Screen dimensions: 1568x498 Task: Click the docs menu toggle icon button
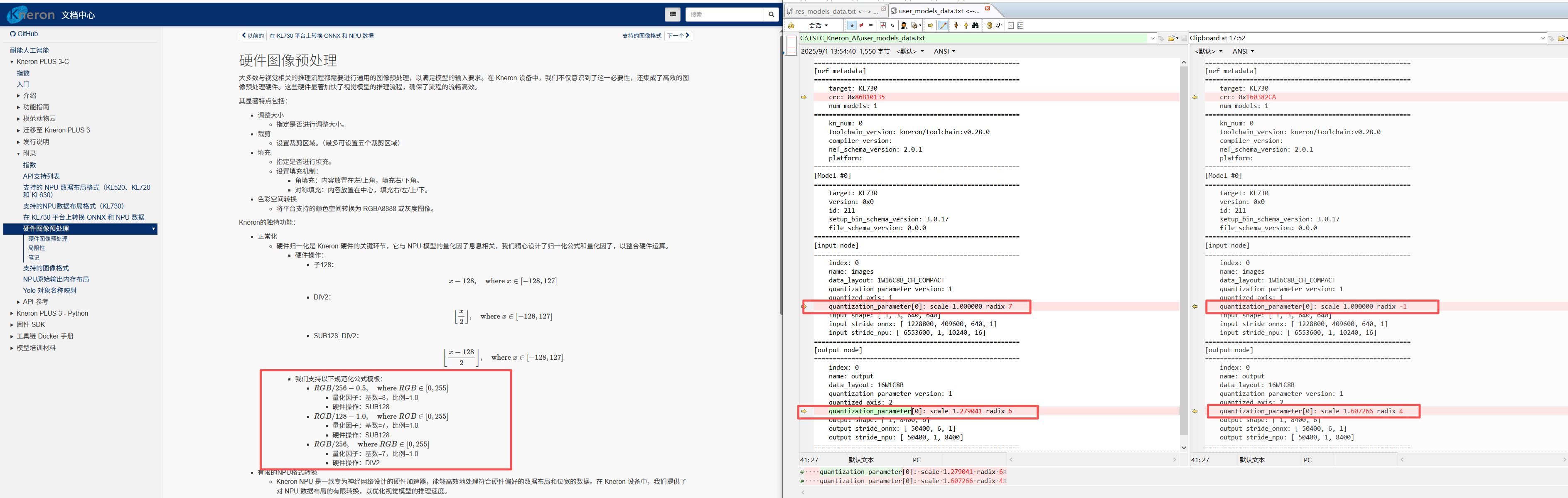pos(673,14)
